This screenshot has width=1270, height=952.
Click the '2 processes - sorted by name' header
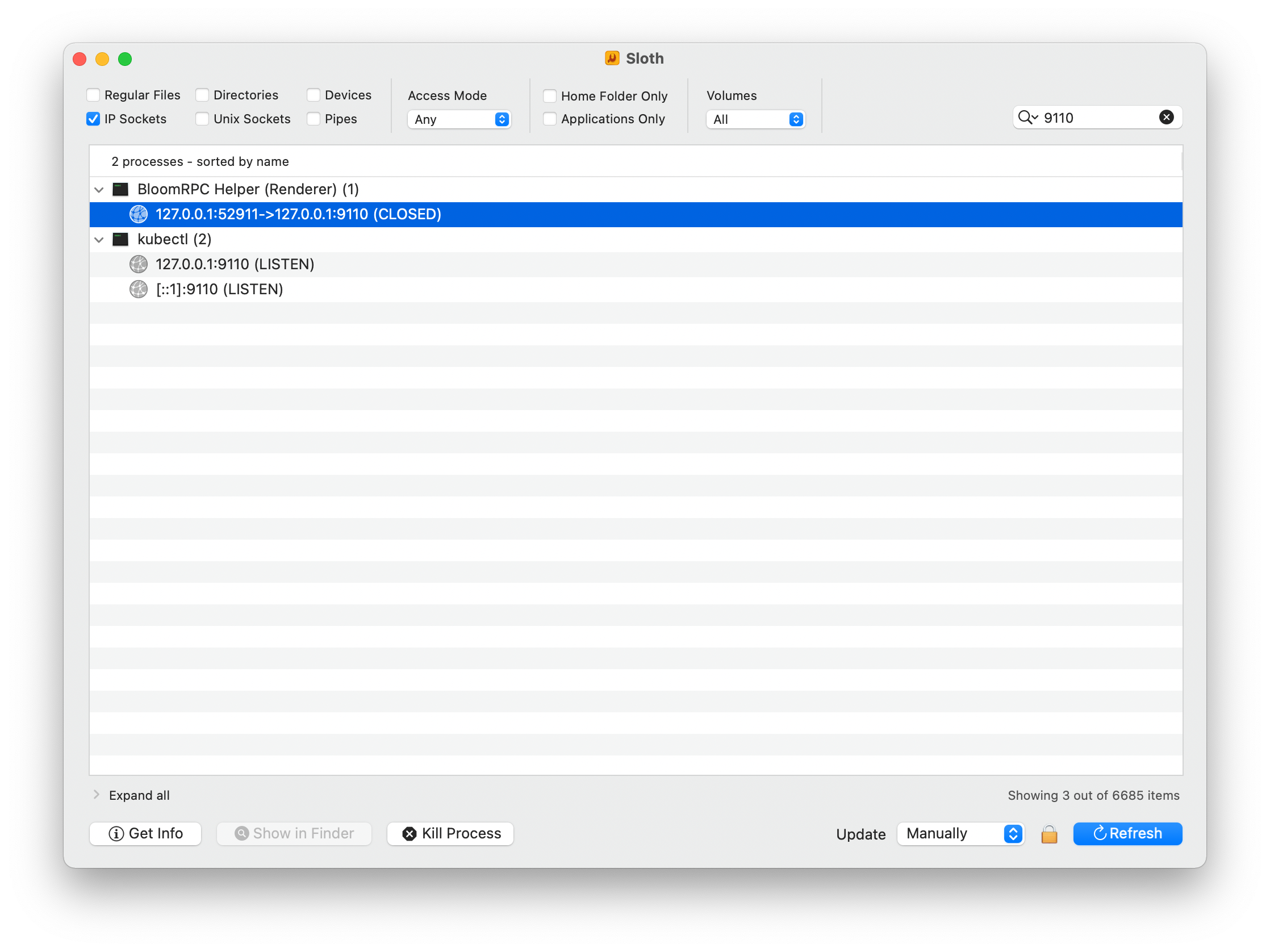(x=200, y=161)
